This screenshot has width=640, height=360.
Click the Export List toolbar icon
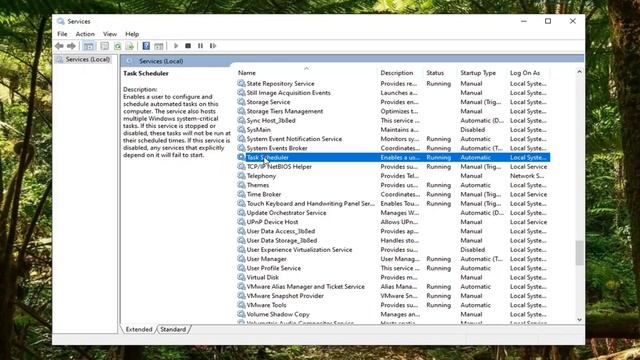coord(130,46)
